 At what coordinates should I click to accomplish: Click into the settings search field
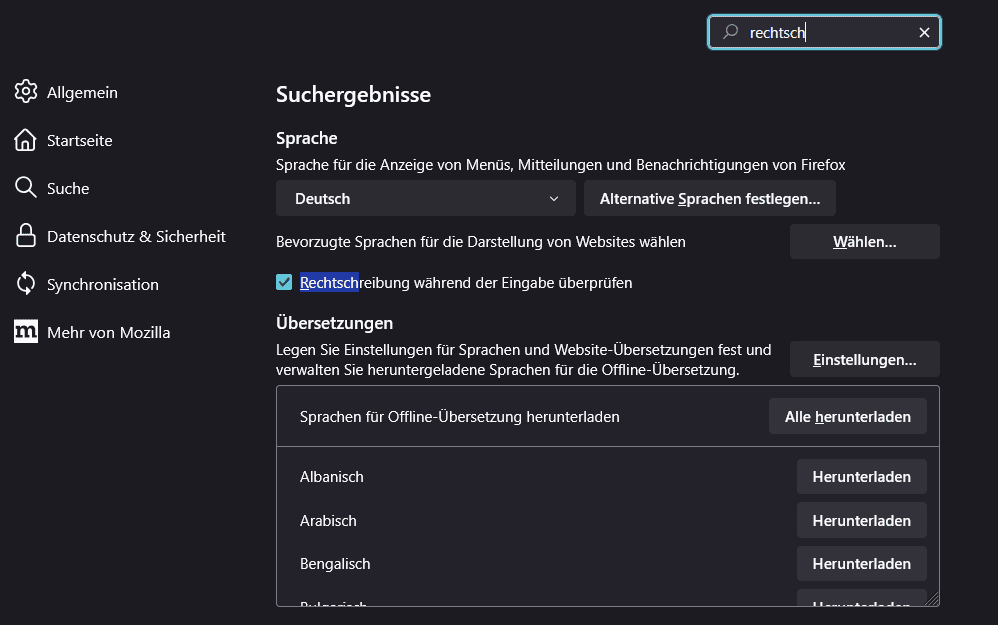click(830, 33)
